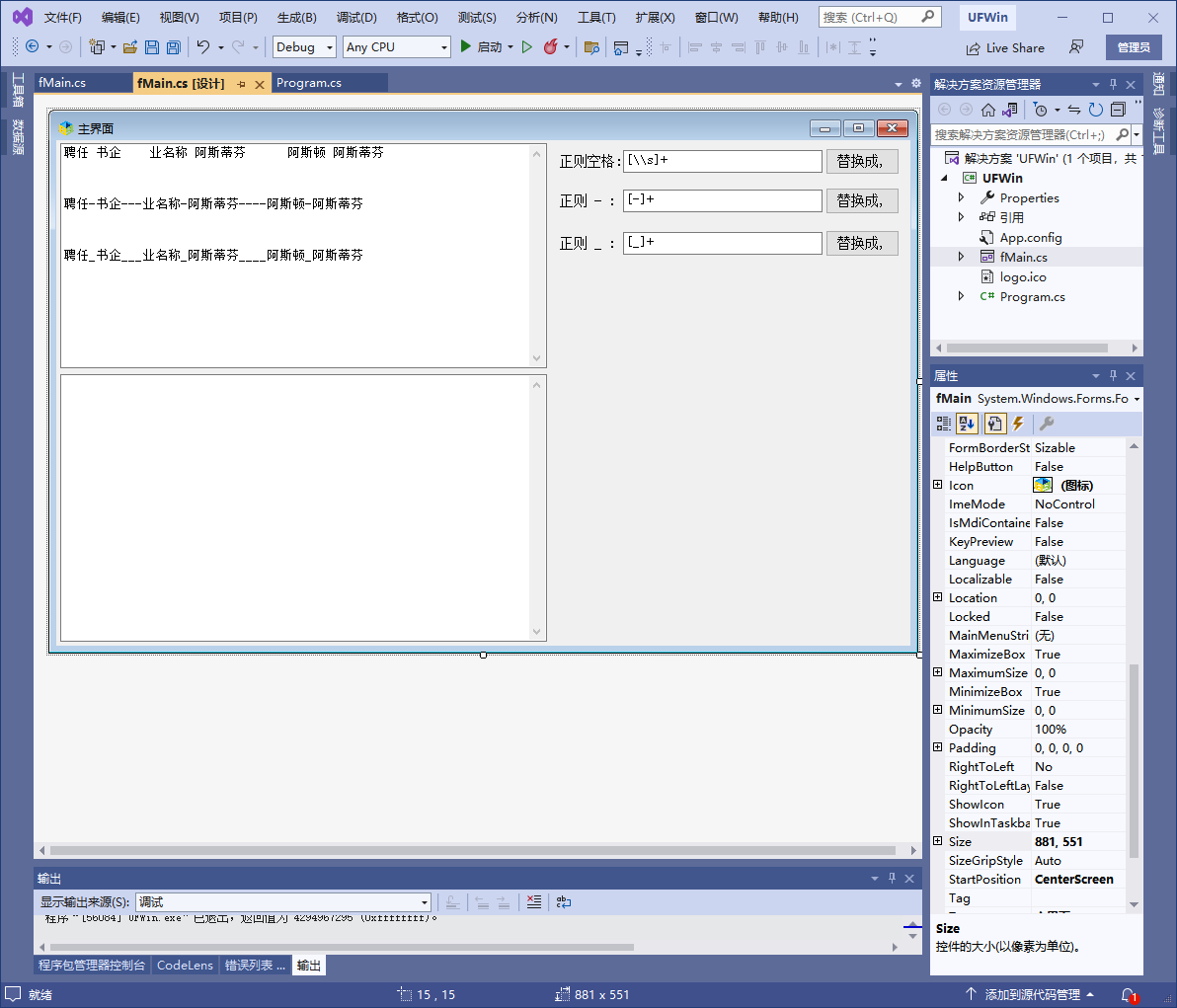1177x1008 pixels.
Task: Expand the 引用 references node
Action: (x=961, y=217)
